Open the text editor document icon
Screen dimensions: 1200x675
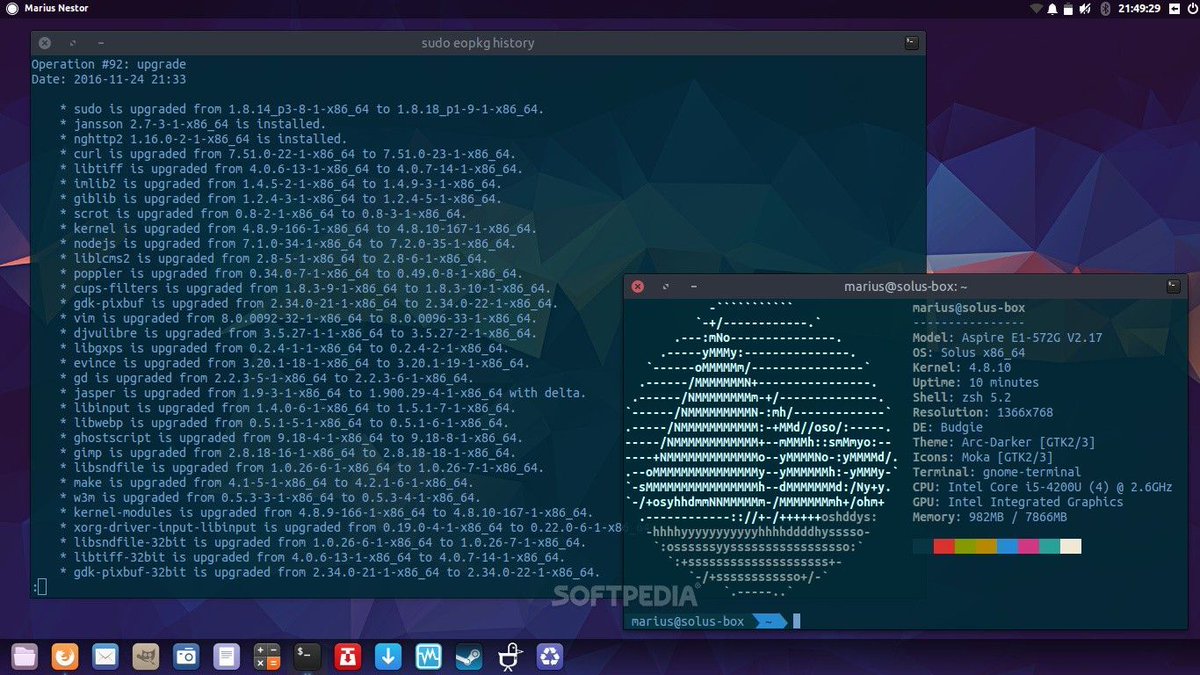pyautogui.click(x=227, y=656)
